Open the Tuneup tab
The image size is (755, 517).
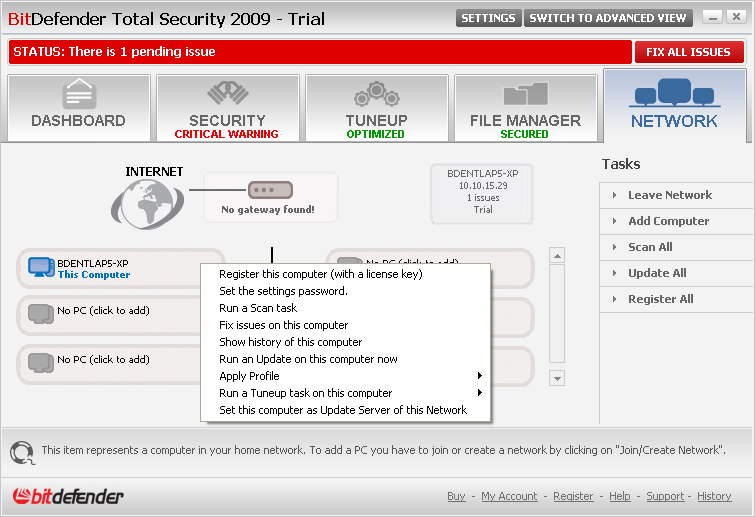pos(377,108)
